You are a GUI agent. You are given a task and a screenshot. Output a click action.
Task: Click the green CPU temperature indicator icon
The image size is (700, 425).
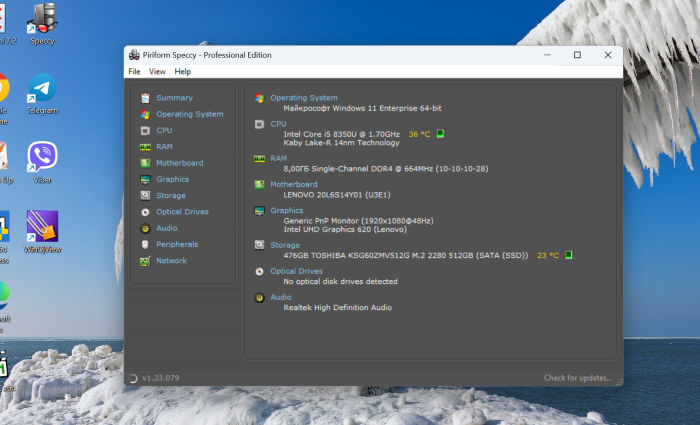[440, 133]
